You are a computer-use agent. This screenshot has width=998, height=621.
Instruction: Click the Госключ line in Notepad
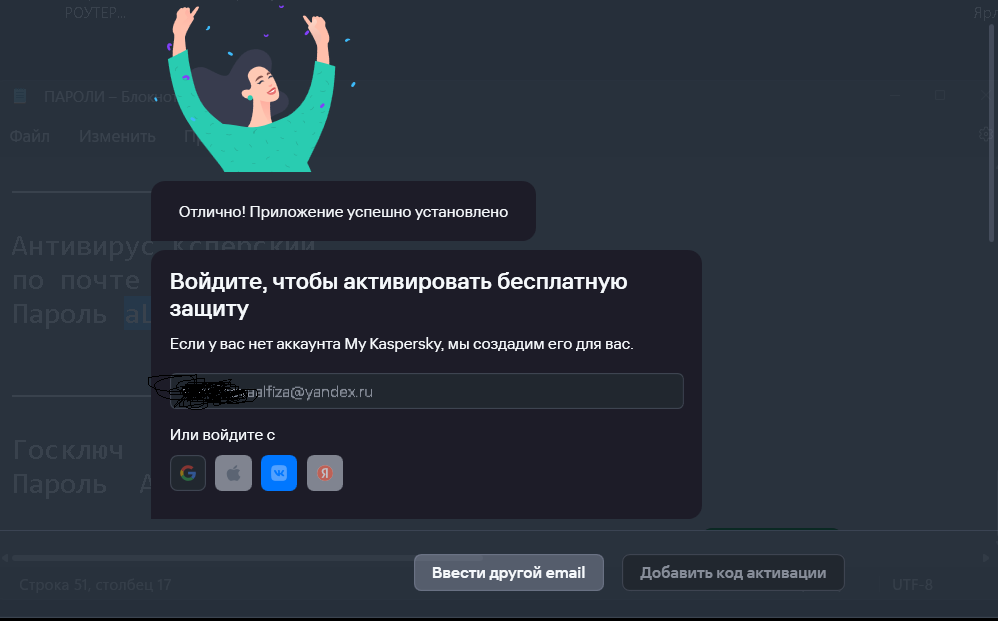coord(68,450)
